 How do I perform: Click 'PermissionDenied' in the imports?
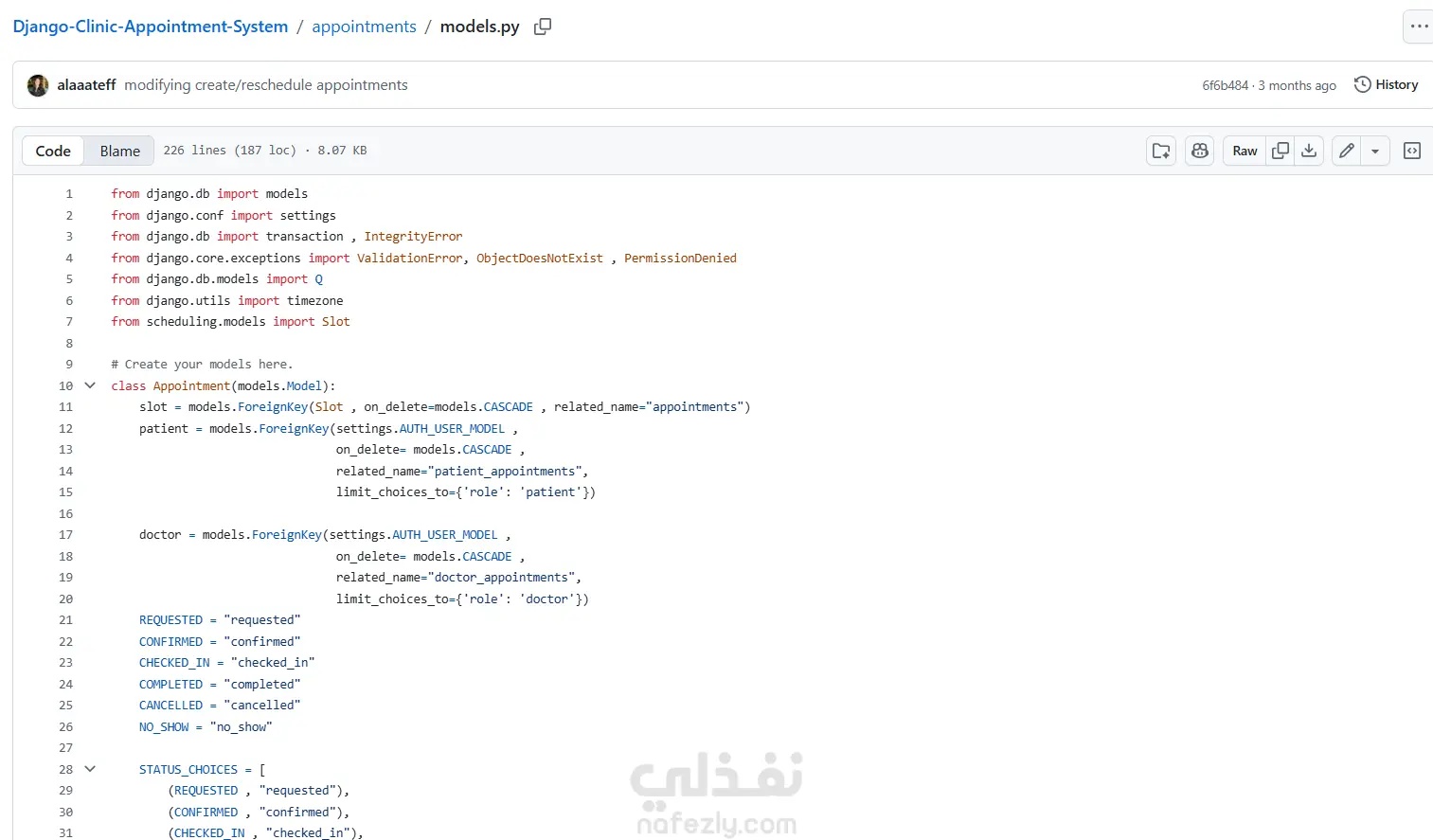coord(680,258)
